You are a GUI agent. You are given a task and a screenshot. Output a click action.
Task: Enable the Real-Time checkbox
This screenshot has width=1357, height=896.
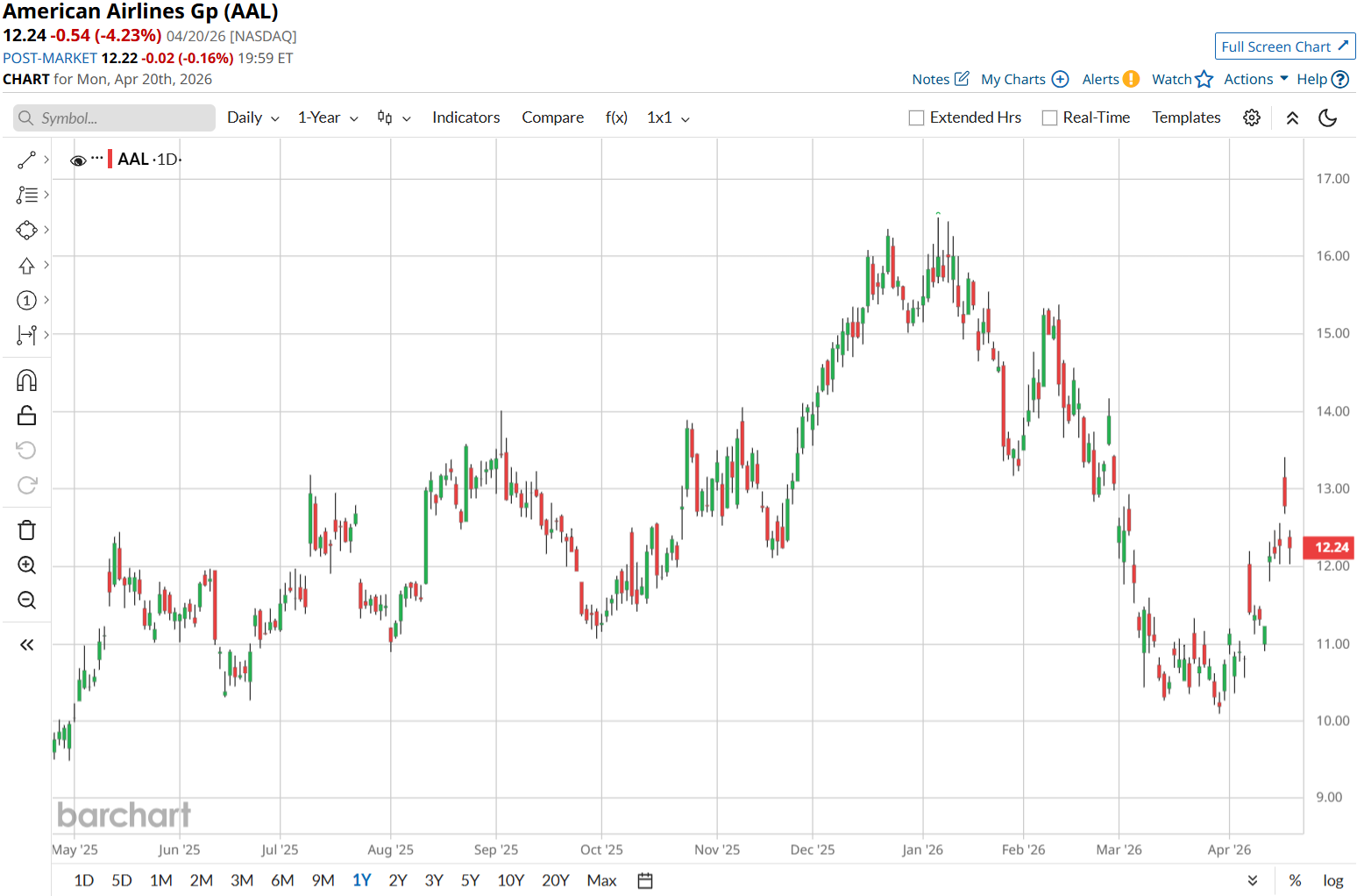[x=1049, y=117]
